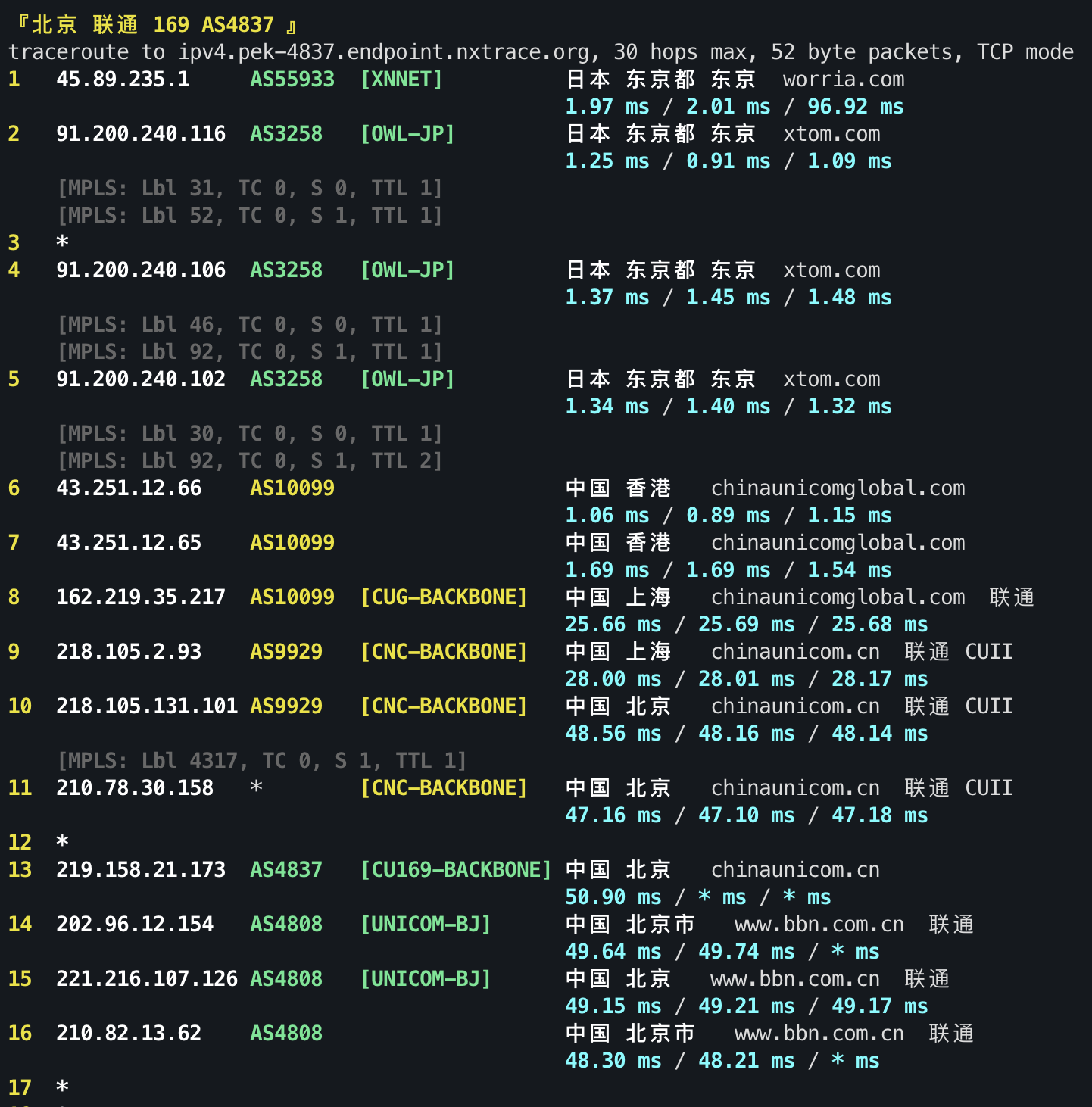Click IP address 45.89.235.1 on hop 1
Viewport: 1092px width, 1107px height.
point(123,79)
